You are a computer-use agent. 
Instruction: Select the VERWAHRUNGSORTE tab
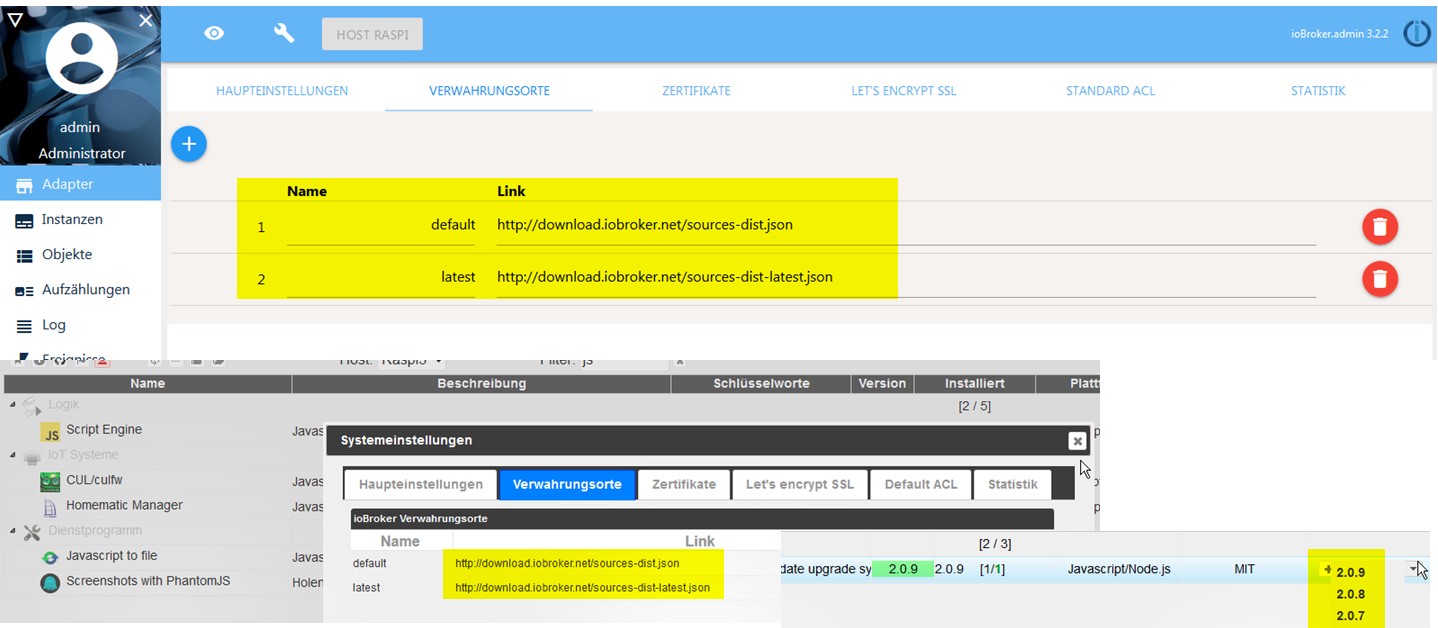point(489,90)
